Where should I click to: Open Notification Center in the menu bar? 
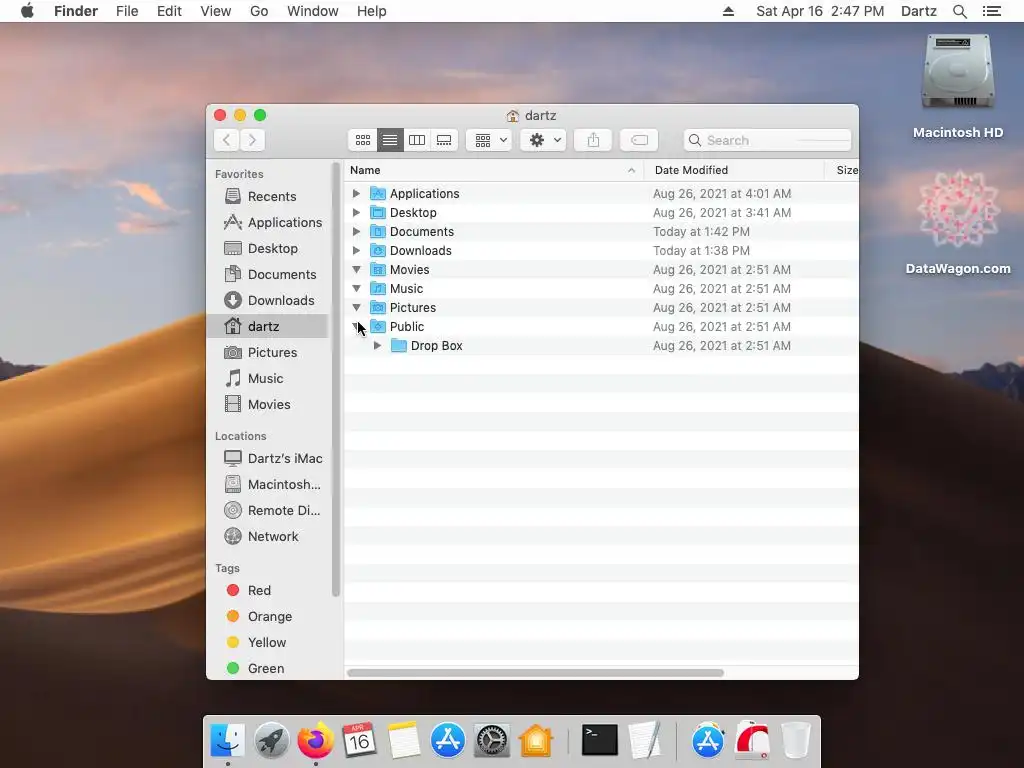click(x=991, y=11)
